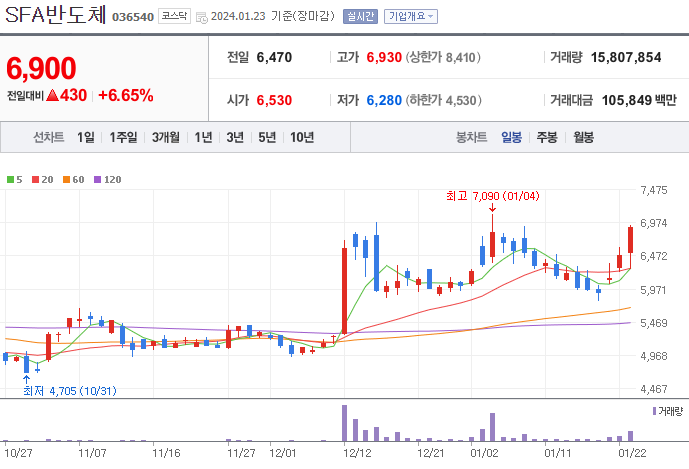Viewport: 689px width, 469px height.
Task: Click the red up-triangle change icon
Action: 52,95
